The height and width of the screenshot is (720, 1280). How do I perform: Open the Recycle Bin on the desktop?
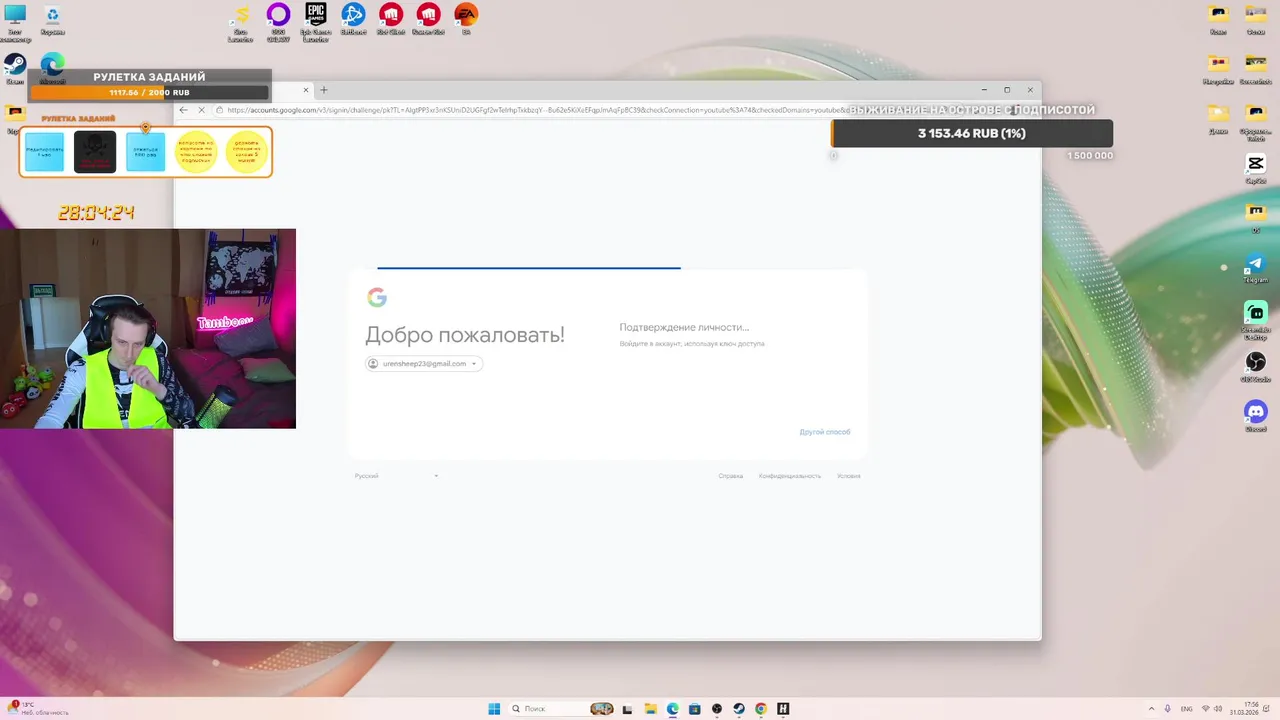tap(52, 20)
